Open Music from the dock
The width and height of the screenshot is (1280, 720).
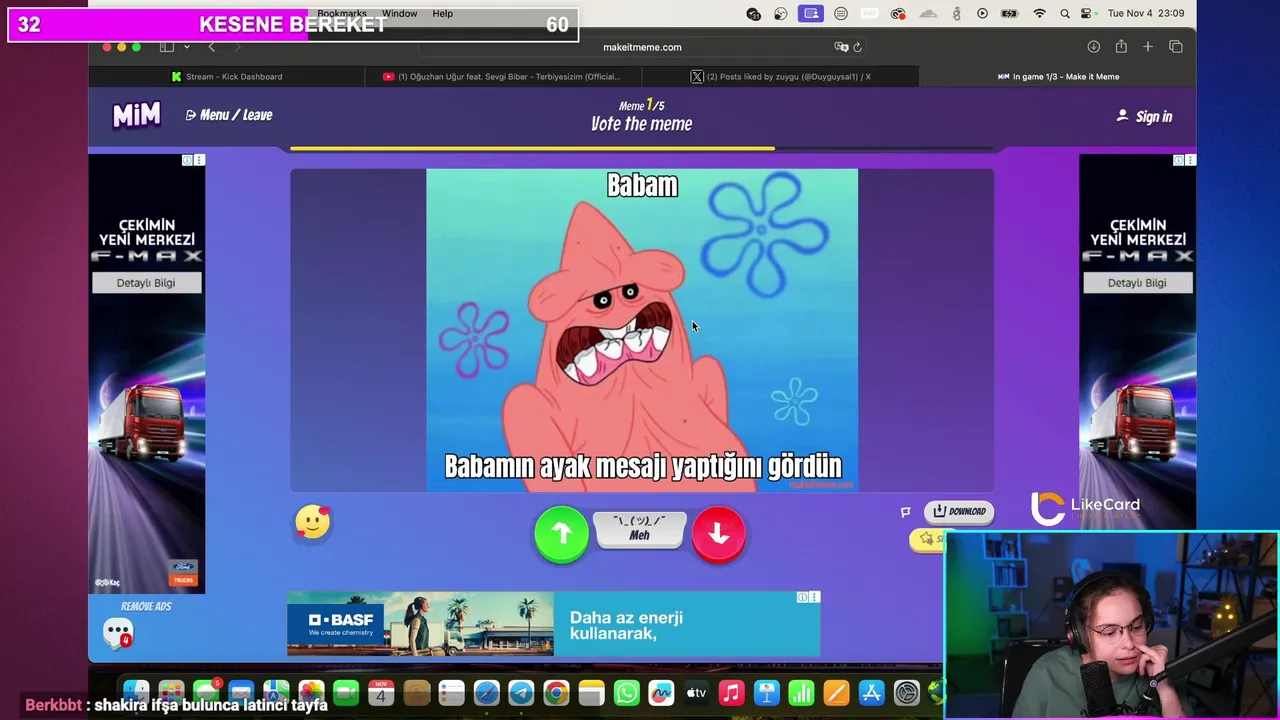click(731, 692)
